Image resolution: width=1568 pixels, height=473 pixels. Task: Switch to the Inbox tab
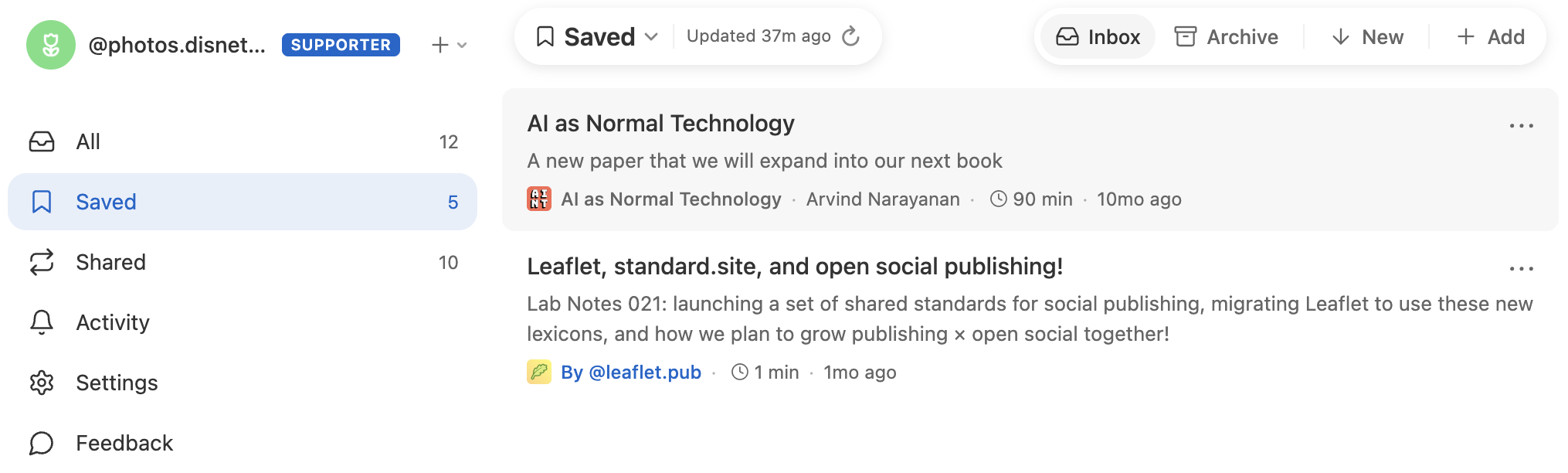(x=1098, y=37)
